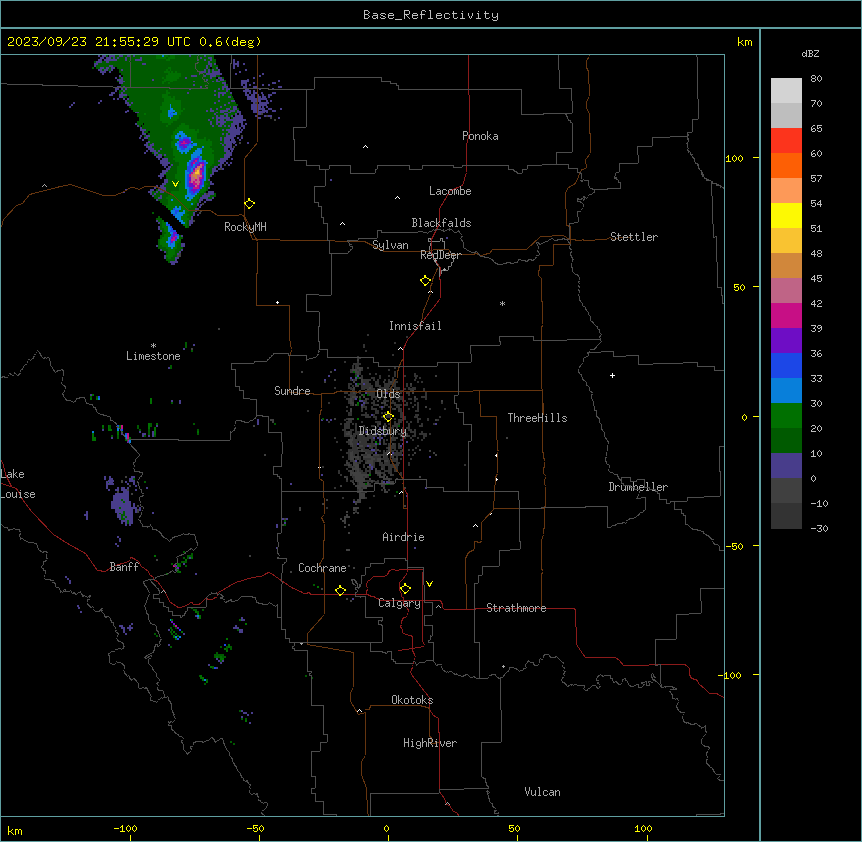This screenshot has height=842, width=862.
Task: Click the white plus marker north of Drumheller
Action: click(612, 375)
